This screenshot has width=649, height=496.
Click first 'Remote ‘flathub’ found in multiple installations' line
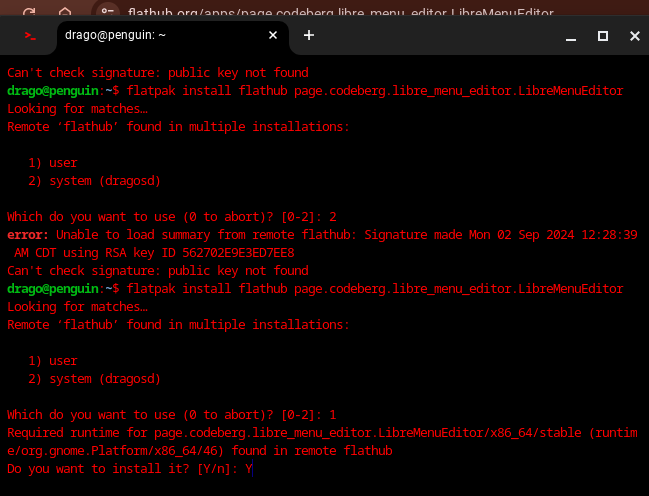tap(178, 127)
